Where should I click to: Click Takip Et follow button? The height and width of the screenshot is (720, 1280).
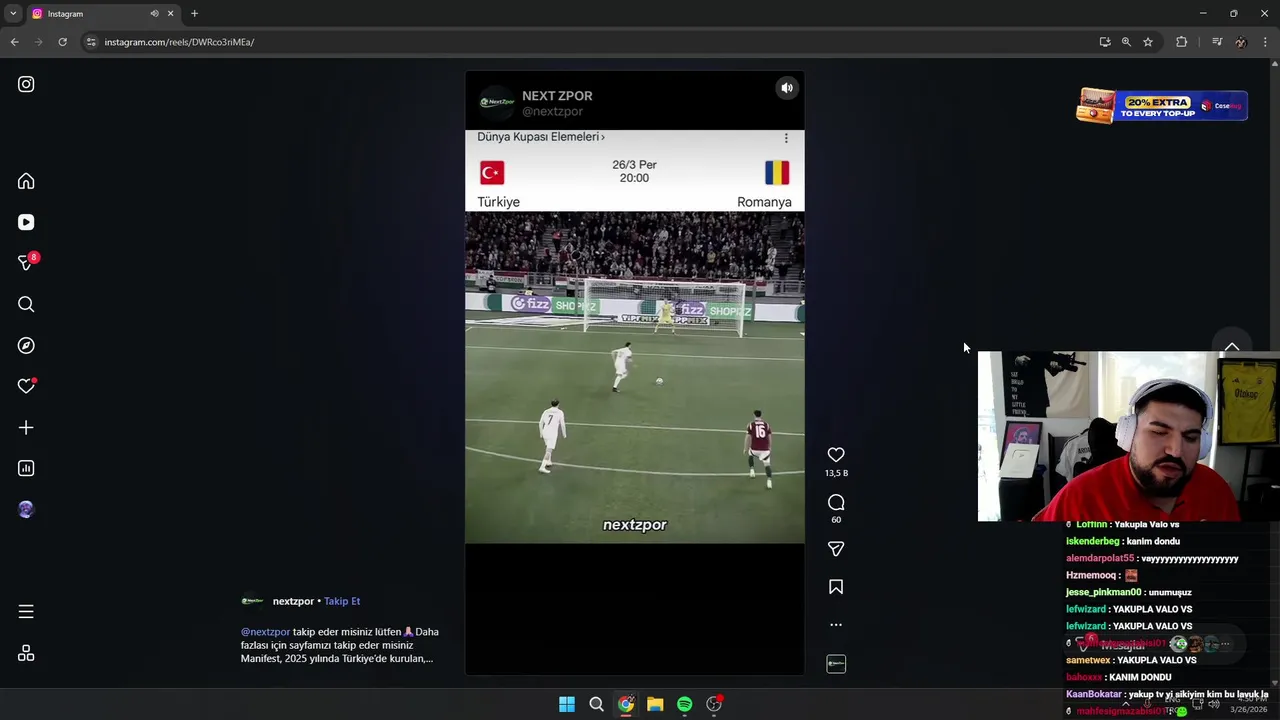pos(342,601)
